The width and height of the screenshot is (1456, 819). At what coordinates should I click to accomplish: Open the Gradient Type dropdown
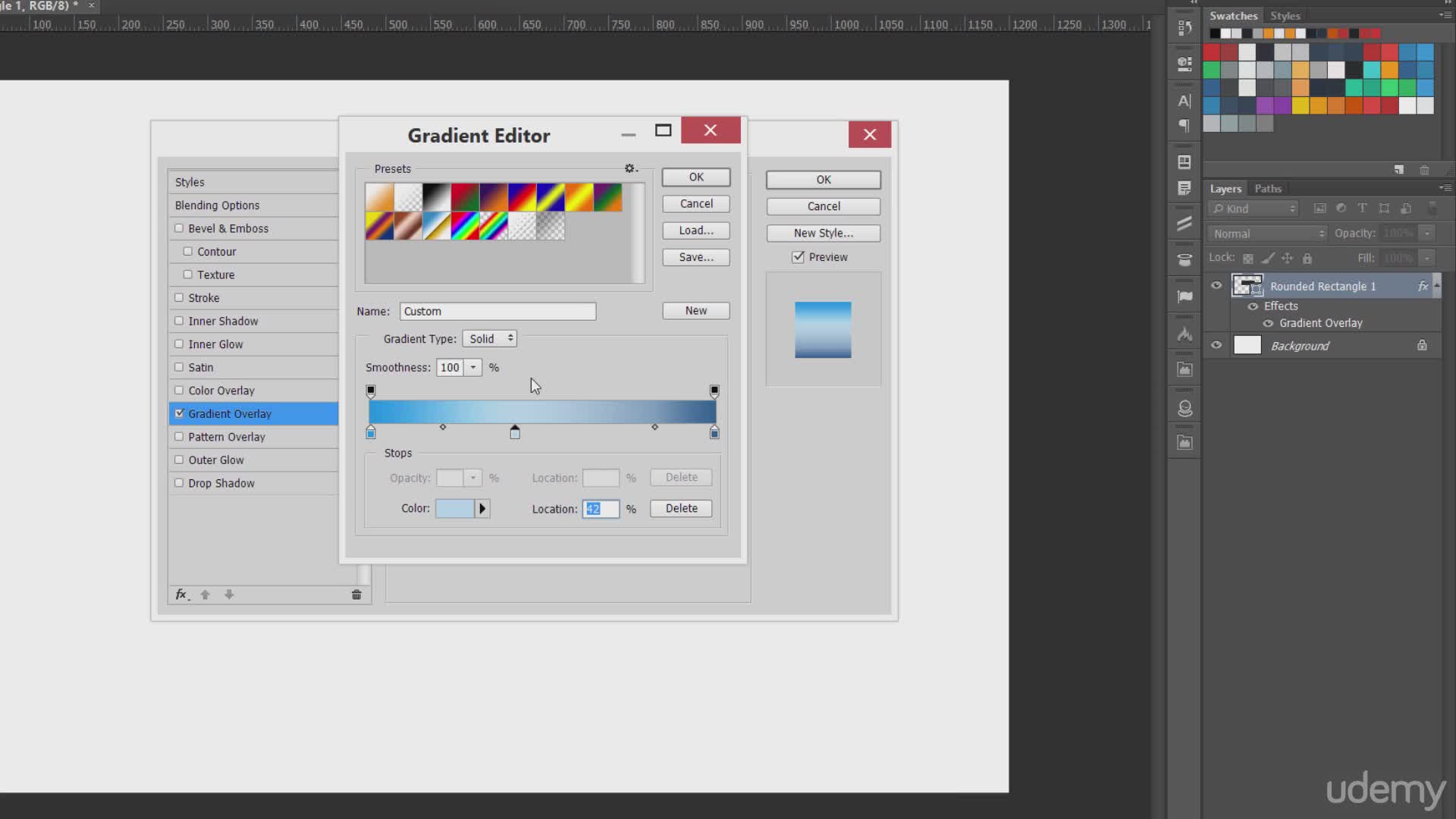click(x=490, y=339)
